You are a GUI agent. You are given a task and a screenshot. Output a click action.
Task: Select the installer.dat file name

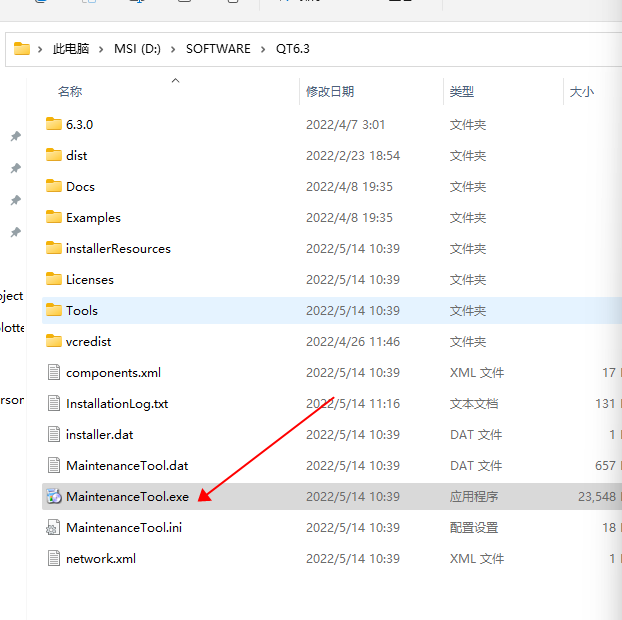coord(100,435)
